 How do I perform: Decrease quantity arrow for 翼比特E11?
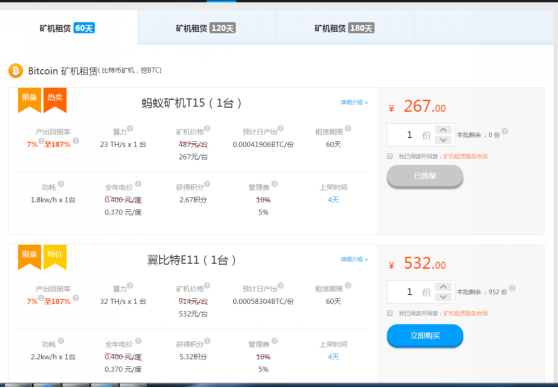(443, 297)
